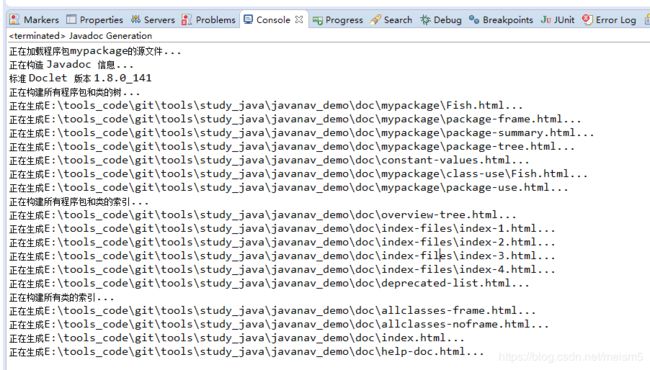This screenshot has height=370, width=650.
Task: Click the Breakpoints tab icon
Action: (x=474, y=19)
